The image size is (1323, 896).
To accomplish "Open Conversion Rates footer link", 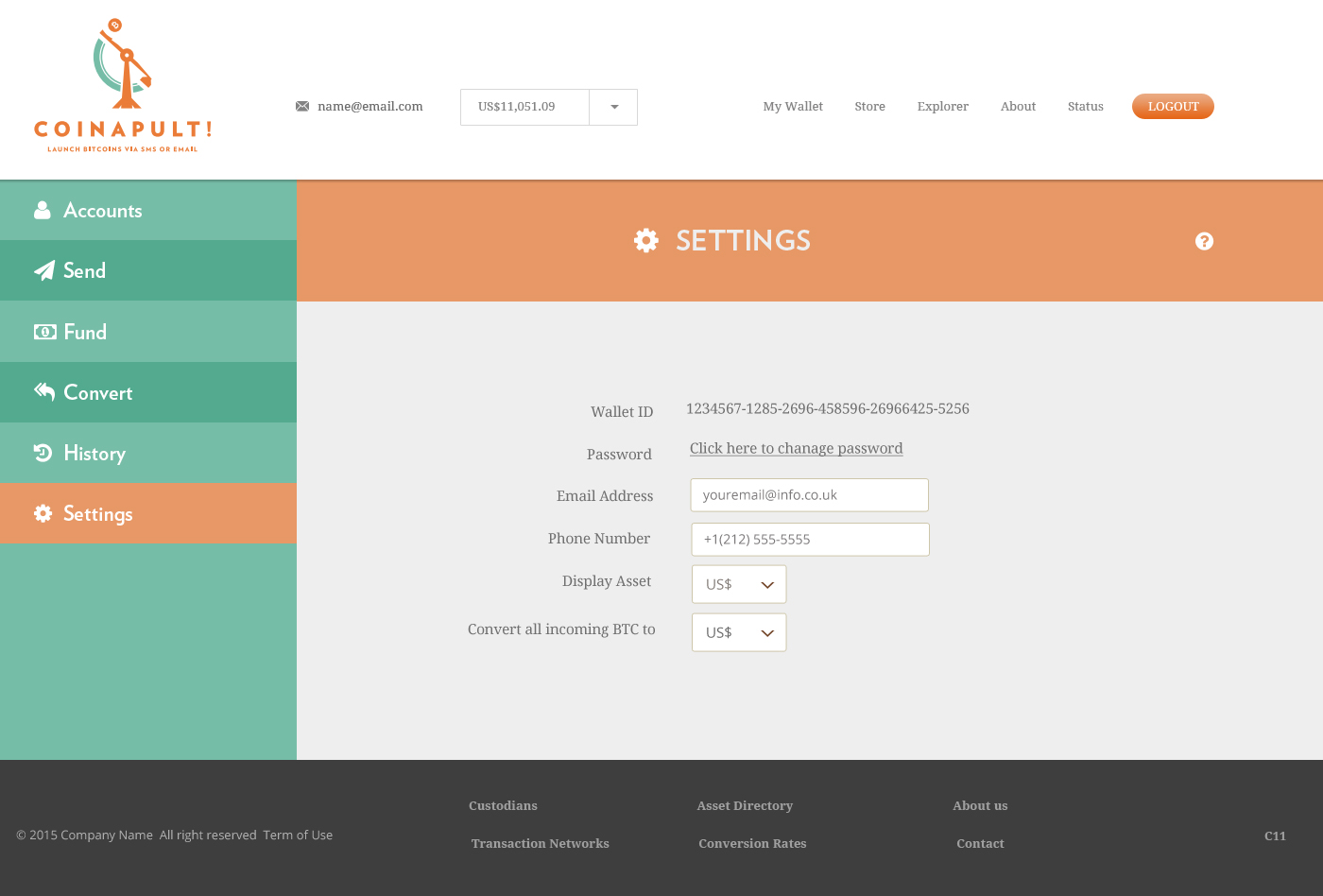I will click(752, 843).
